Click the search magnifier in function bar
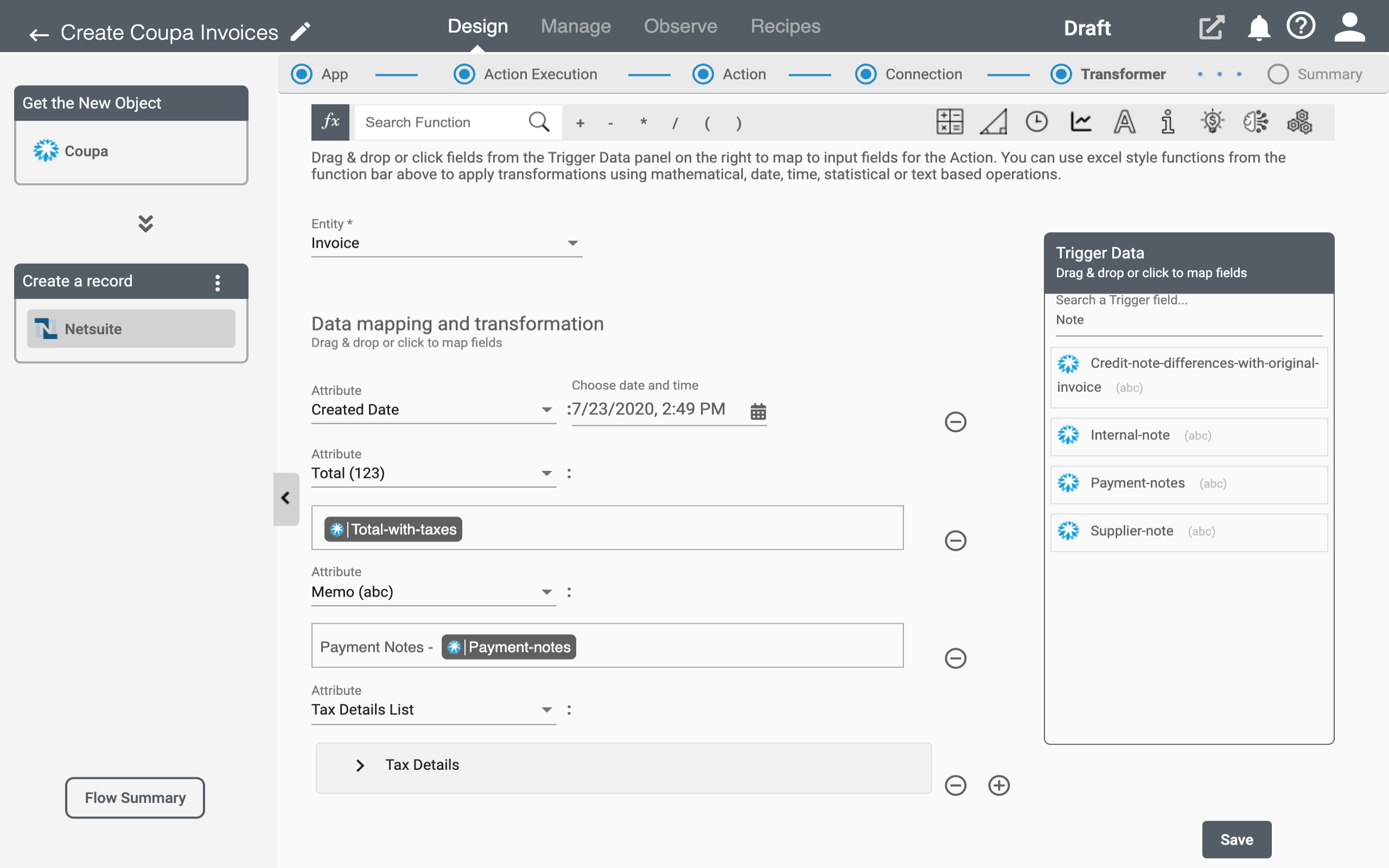This screenshot has width=1389, height=868. pyautogui.click(x=538, y=122)
